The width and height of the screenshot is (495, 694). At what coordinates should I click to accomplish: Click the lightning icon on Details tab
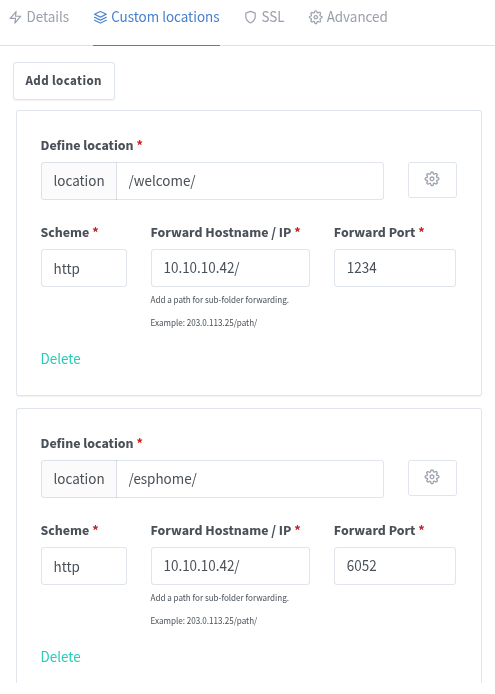click(15, 17)
